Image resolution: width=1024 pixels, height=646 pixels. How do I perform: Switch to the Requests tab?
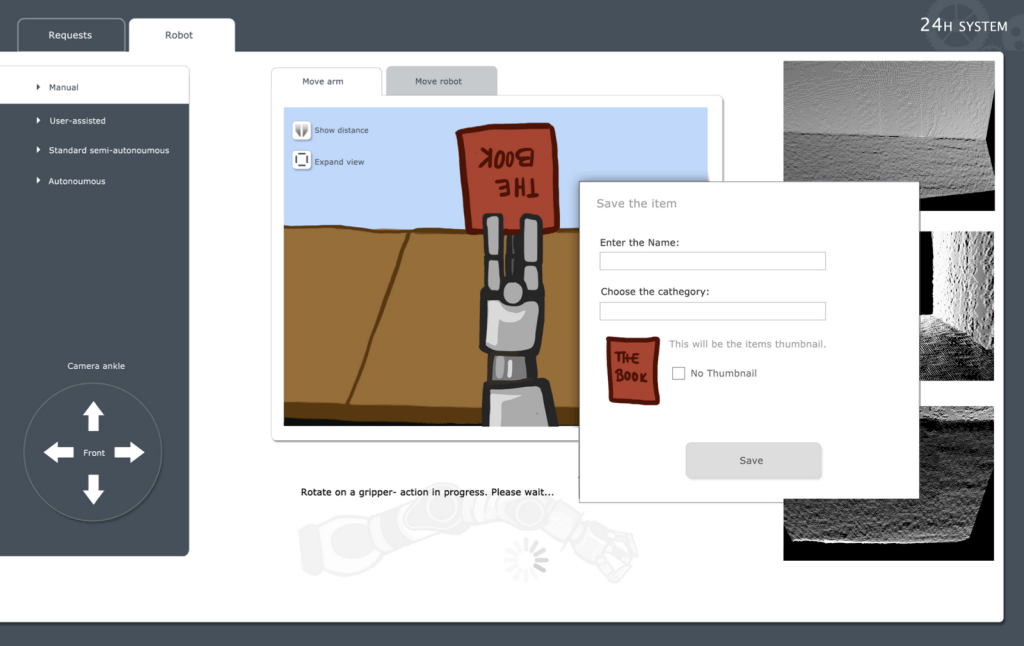(x=70, y=35)
